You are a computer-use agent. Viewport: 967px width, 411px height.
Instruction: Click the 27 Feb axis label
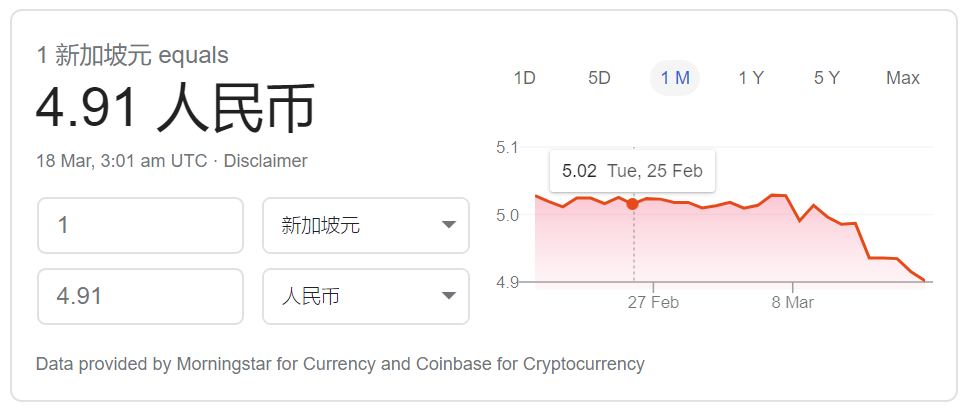coord(653,302)
